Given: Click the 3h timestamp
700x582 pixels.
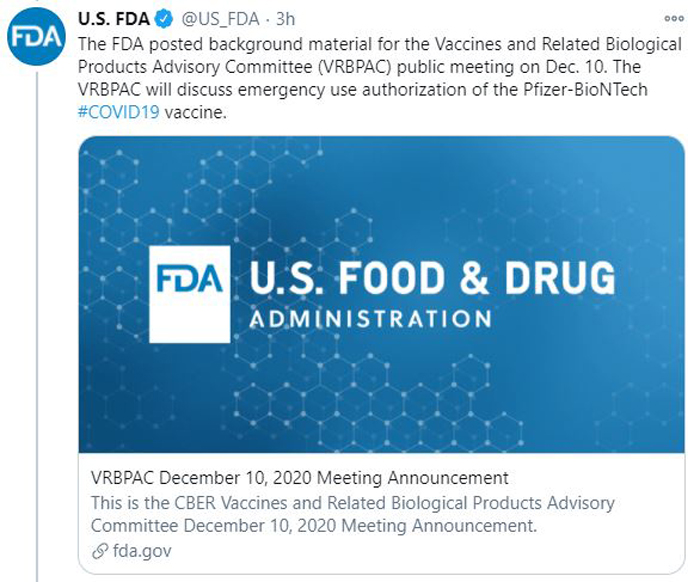Looking at the screenshot, I should (x=286, y=19).
